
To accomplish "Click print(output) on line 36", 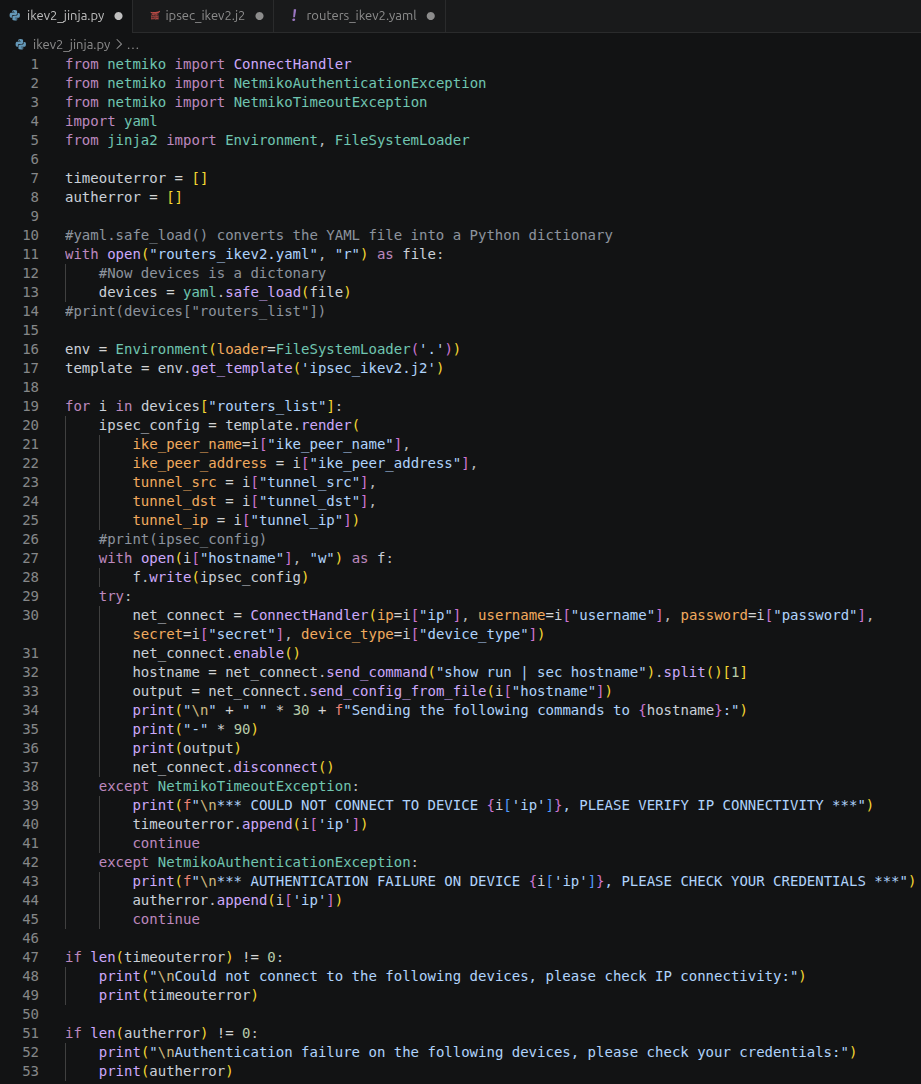I will [187, 749].
